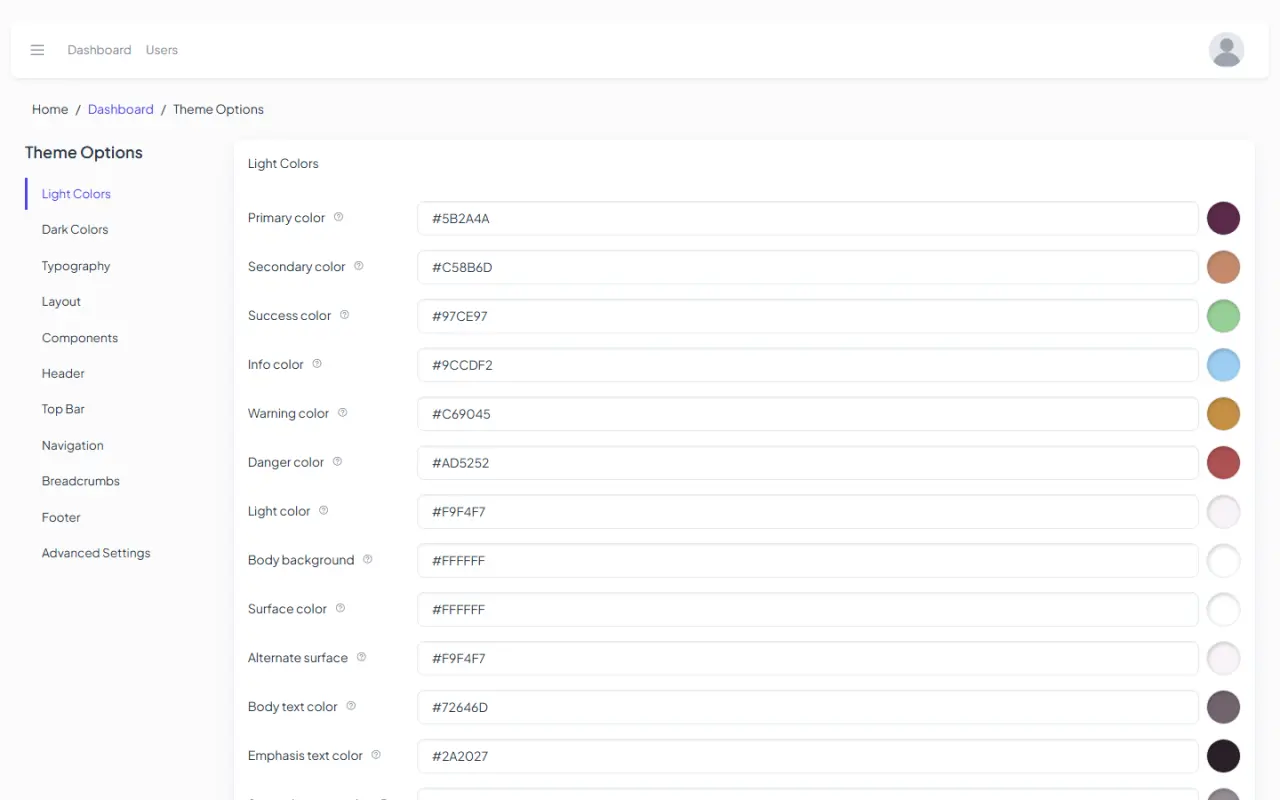Switch to Dark Colors section

pyautogui.click(x=75, y=230)
